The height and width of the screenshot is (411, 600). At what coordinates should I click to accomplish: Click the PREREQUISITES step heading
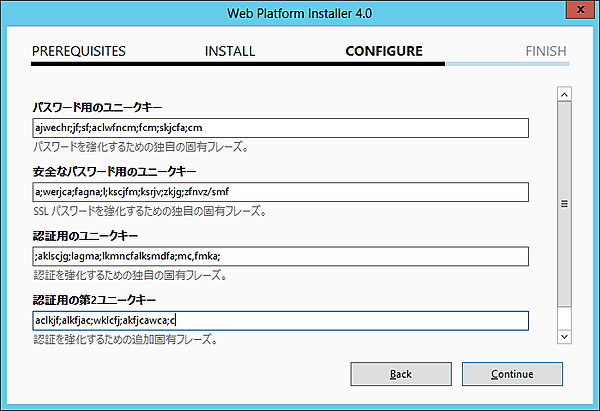79,51
